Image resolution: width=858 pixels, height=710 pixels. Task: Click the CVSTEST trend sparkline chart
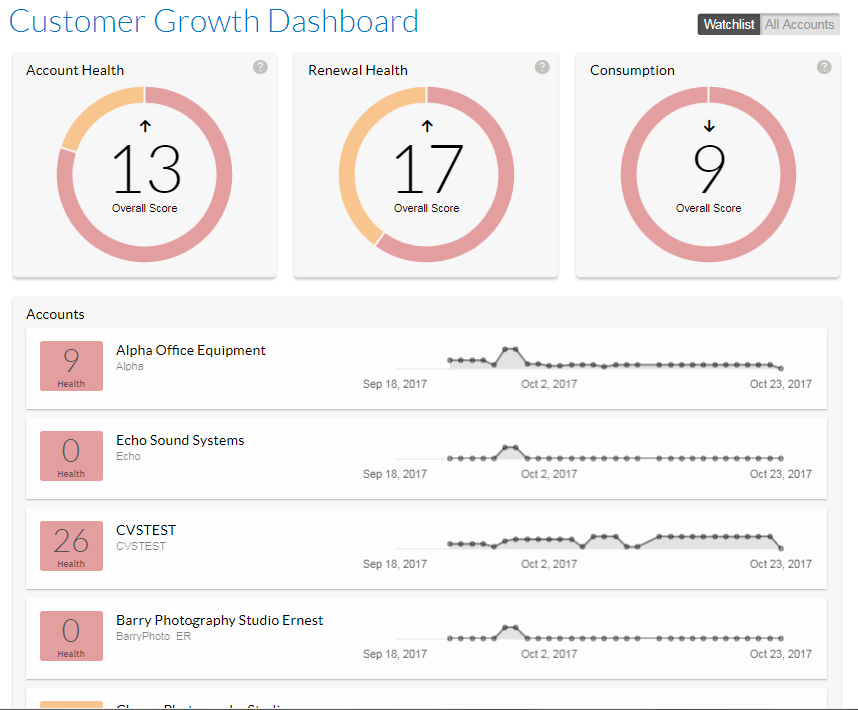click(x=614, y=542)
